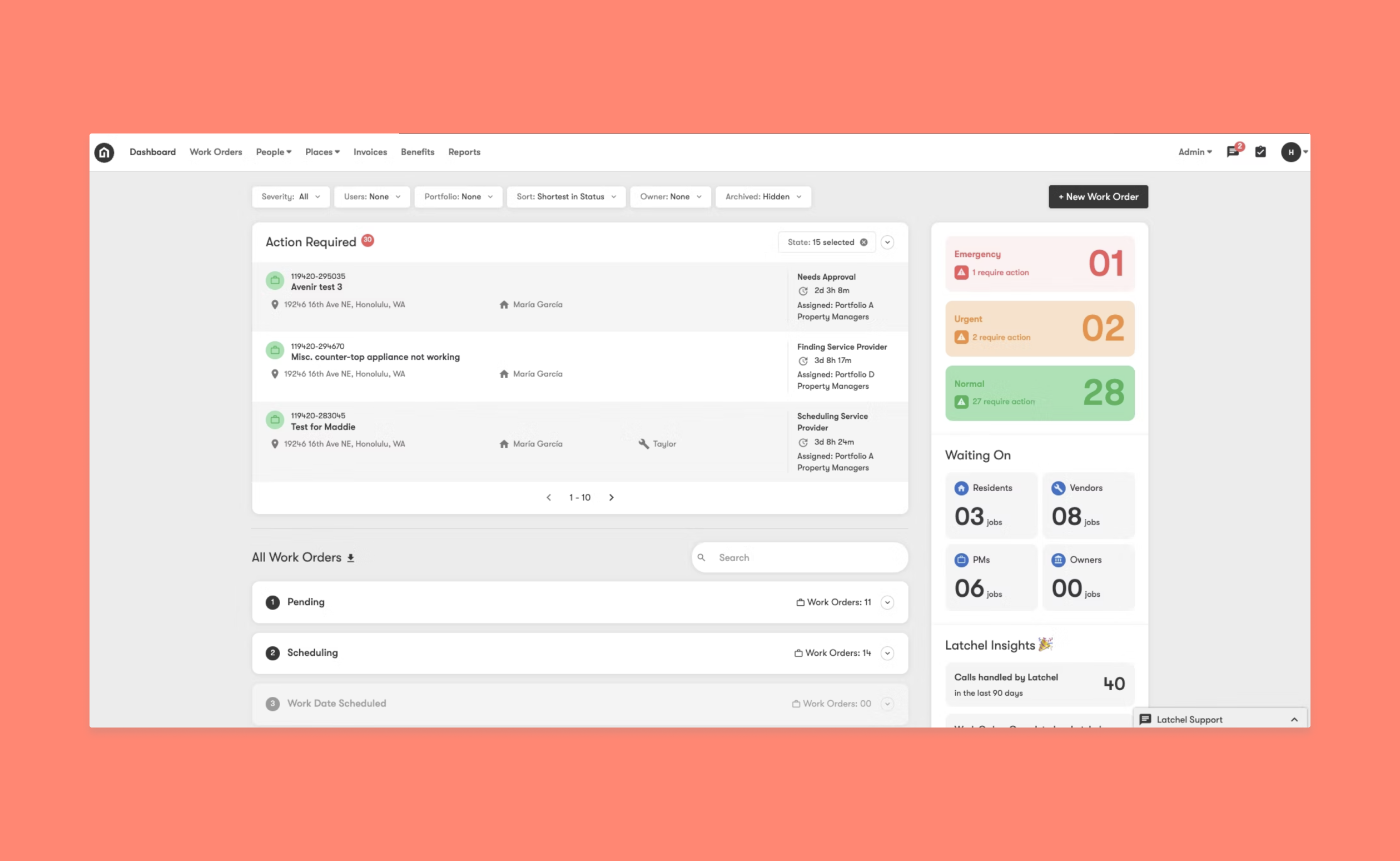
Task: Expand the Pending work orders section
Action: point(887,602)
